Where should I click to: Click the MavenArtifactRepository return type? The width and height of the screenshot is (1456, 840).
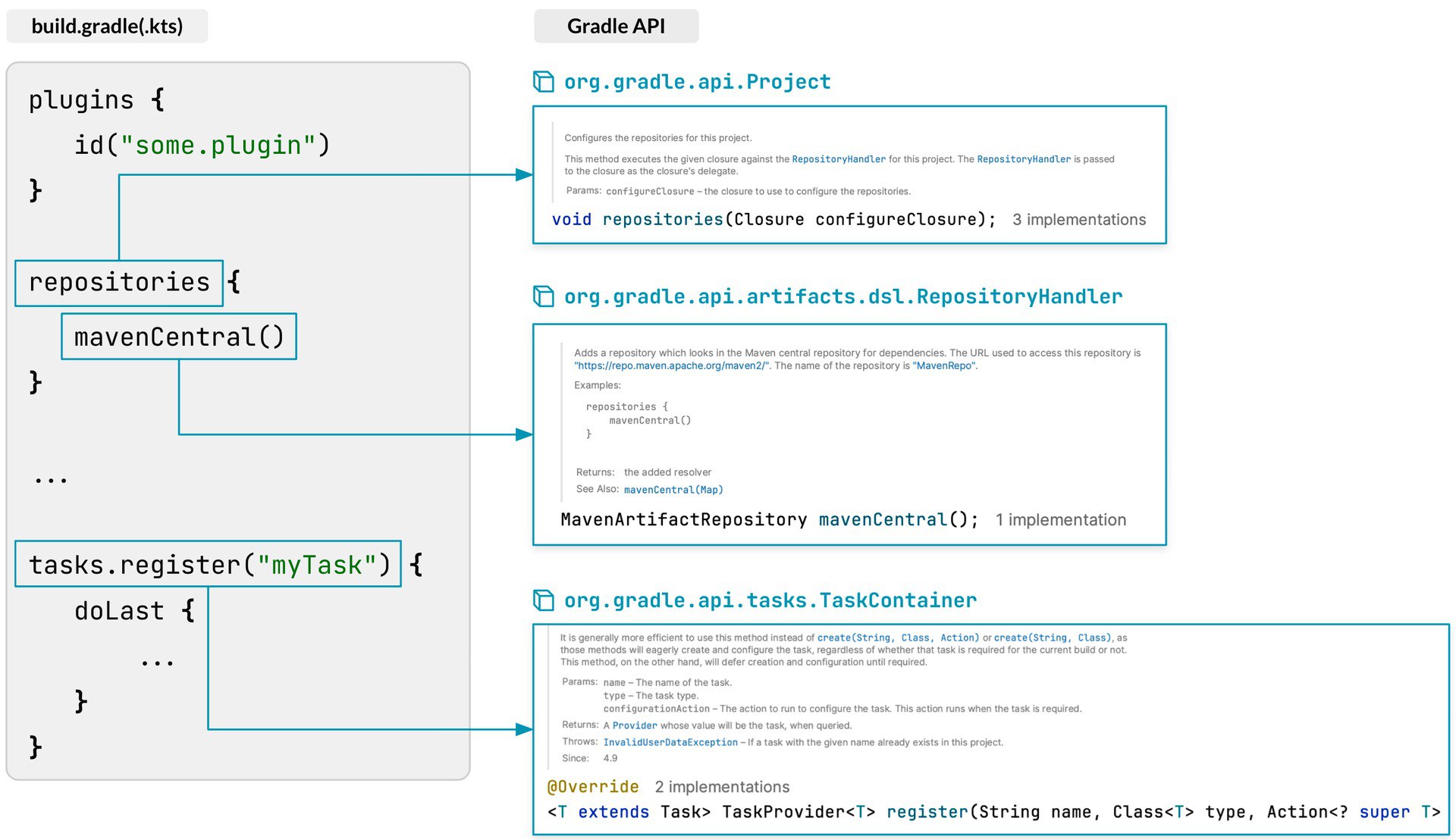684,520
